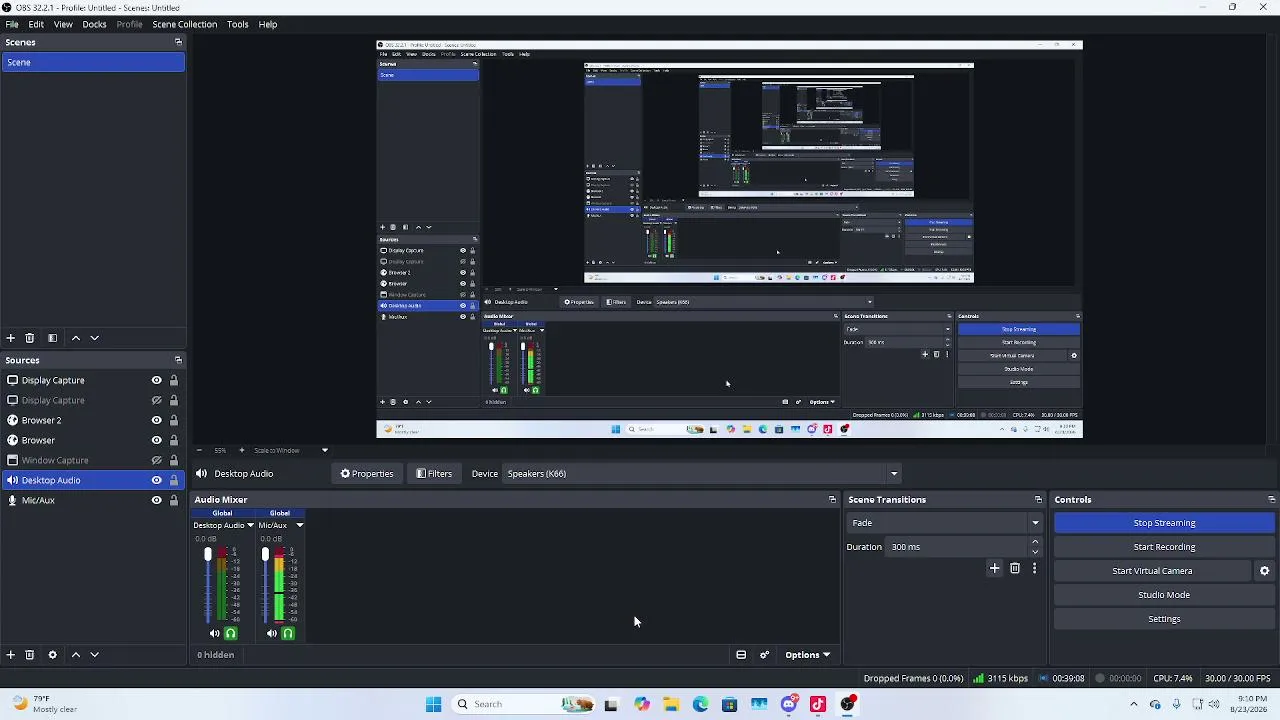Open Fade transition dropdown
The width and height of the screenshot is (1280, 720).
944,523
